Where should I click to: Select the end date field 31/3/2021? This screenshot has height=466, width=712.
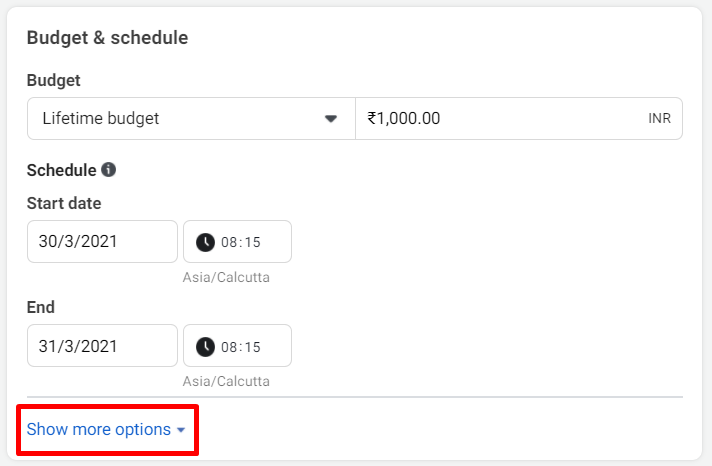[x=102, y=346]
